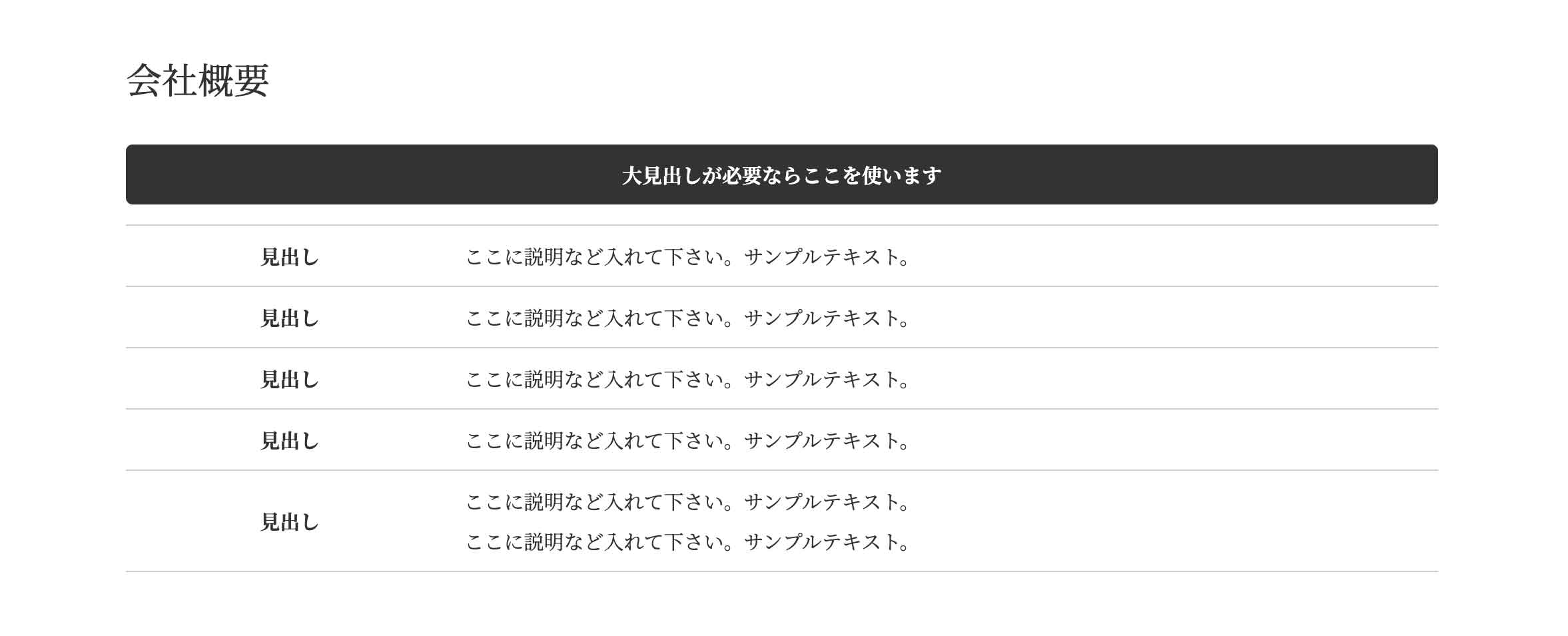Click the dark 大見出し header banner
Image resolution: width=1568 pixels, height=636 pixels.
(781, 175)
